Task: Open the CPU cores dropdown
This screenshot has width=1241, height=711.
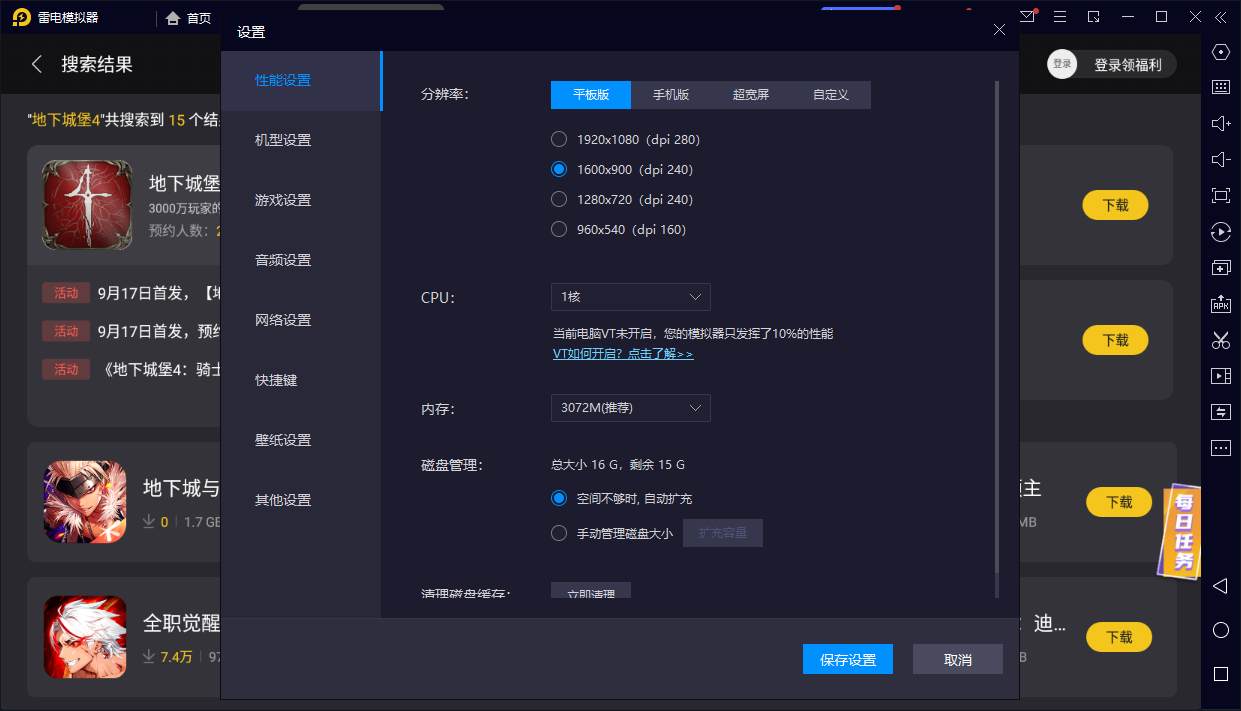Action: click(x=630, y=297)
